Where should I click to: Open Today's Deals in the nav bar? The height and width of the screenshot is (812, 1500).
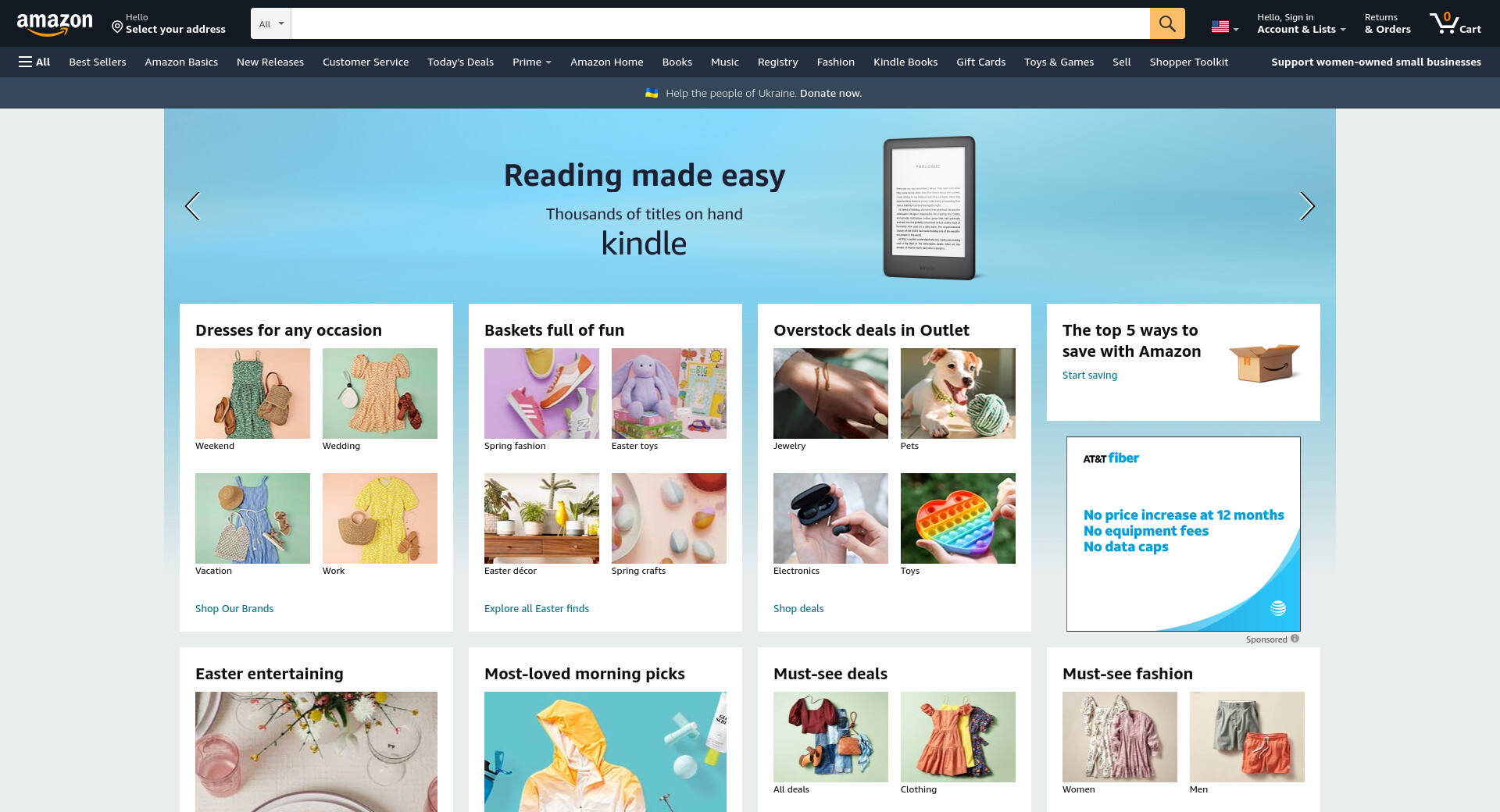(460, 62)
